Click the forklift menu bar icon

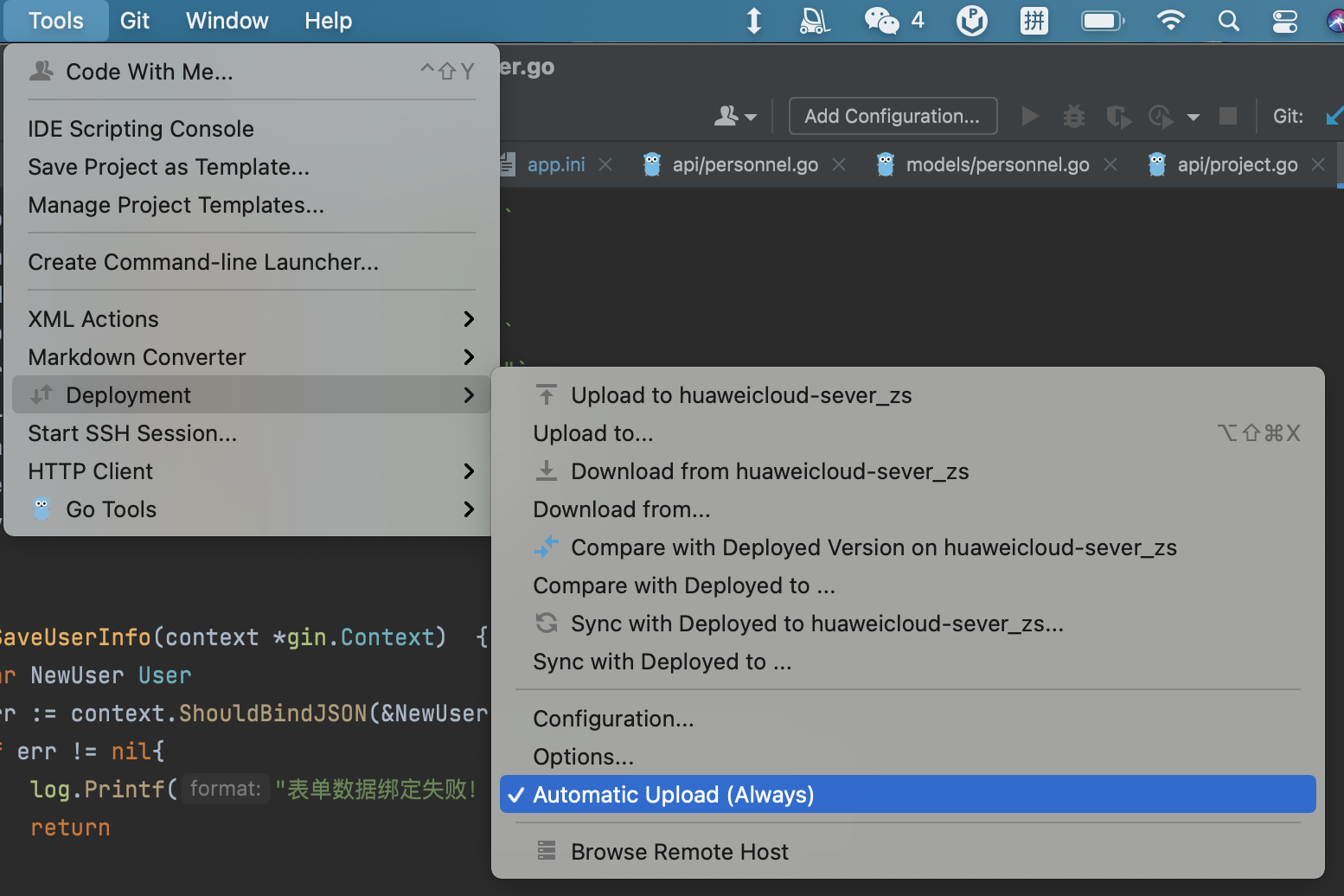pos(815,20)
